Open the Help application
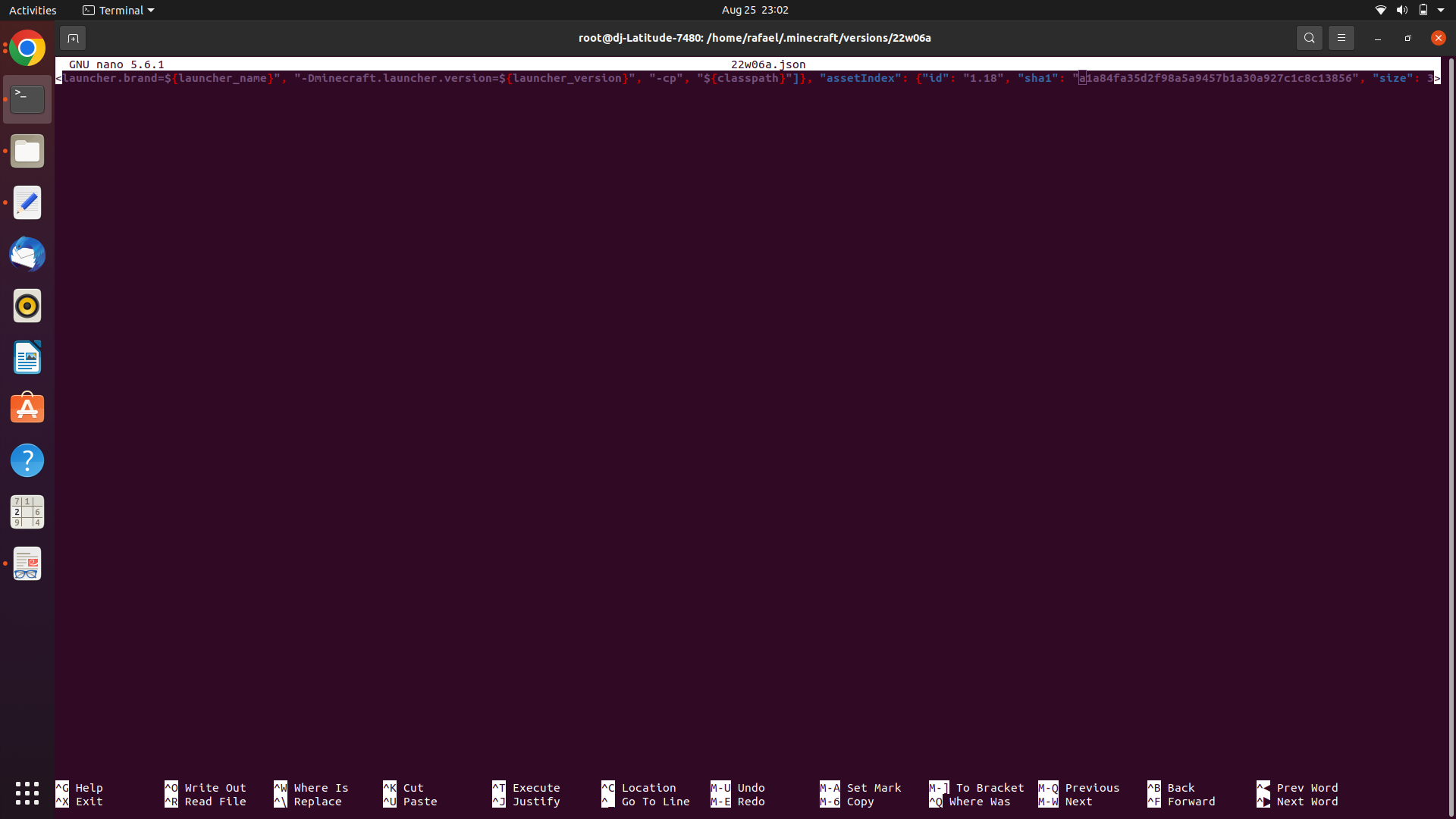Screen dimensions: 1456x819 pyautogui.click(x=27, y=460)
